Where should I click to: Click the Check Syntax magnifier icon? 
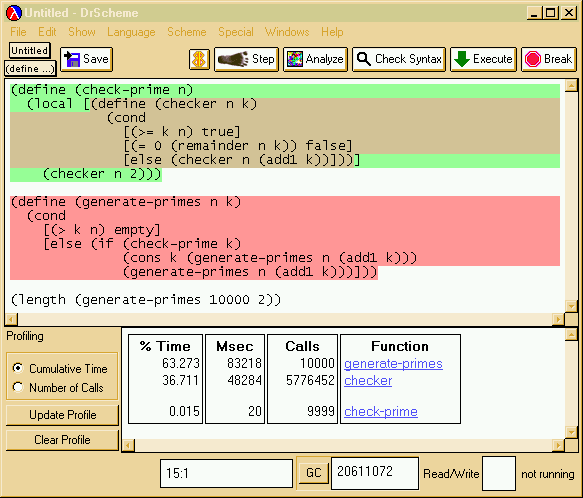tap(363, 59)
